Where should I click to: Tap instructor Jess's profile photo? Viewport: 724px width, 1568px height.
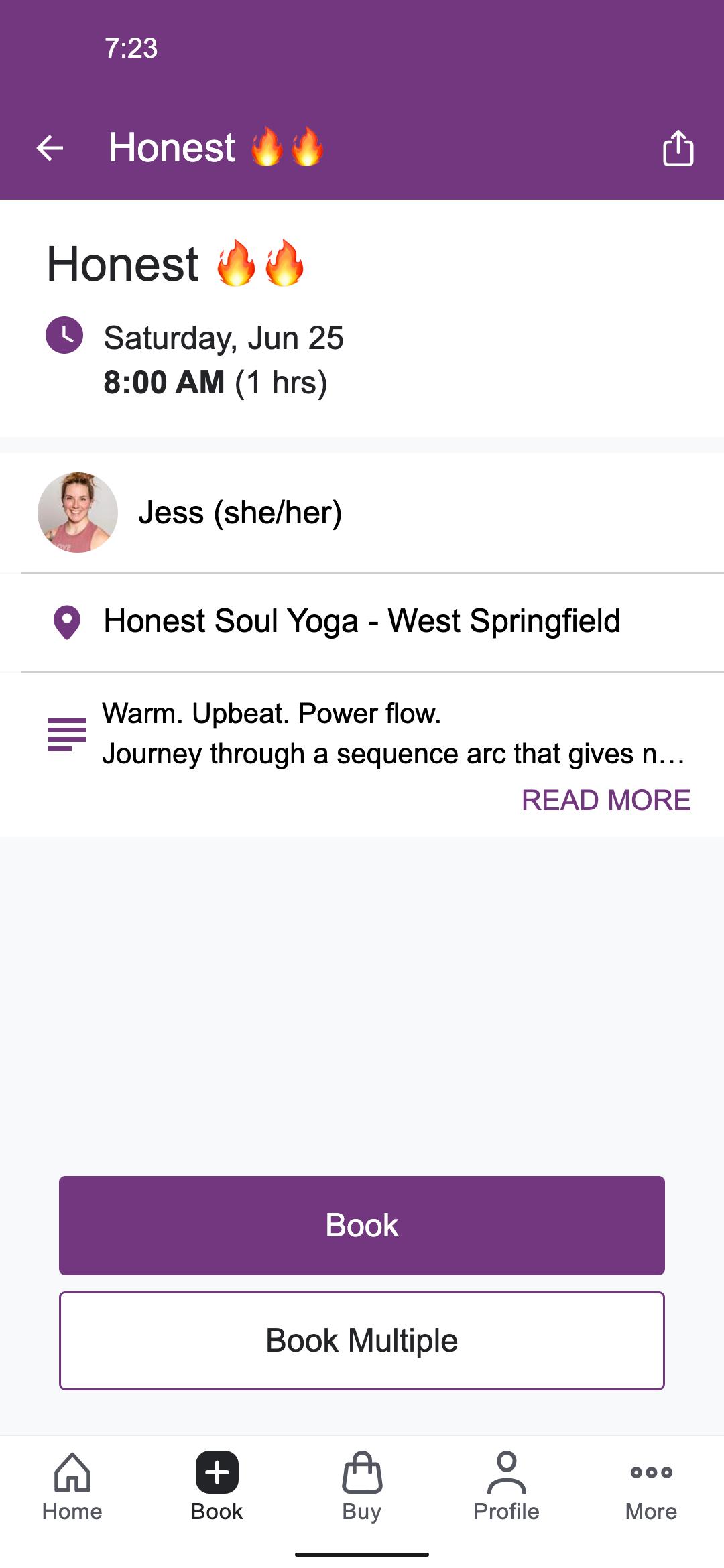(x=78, y=513)
